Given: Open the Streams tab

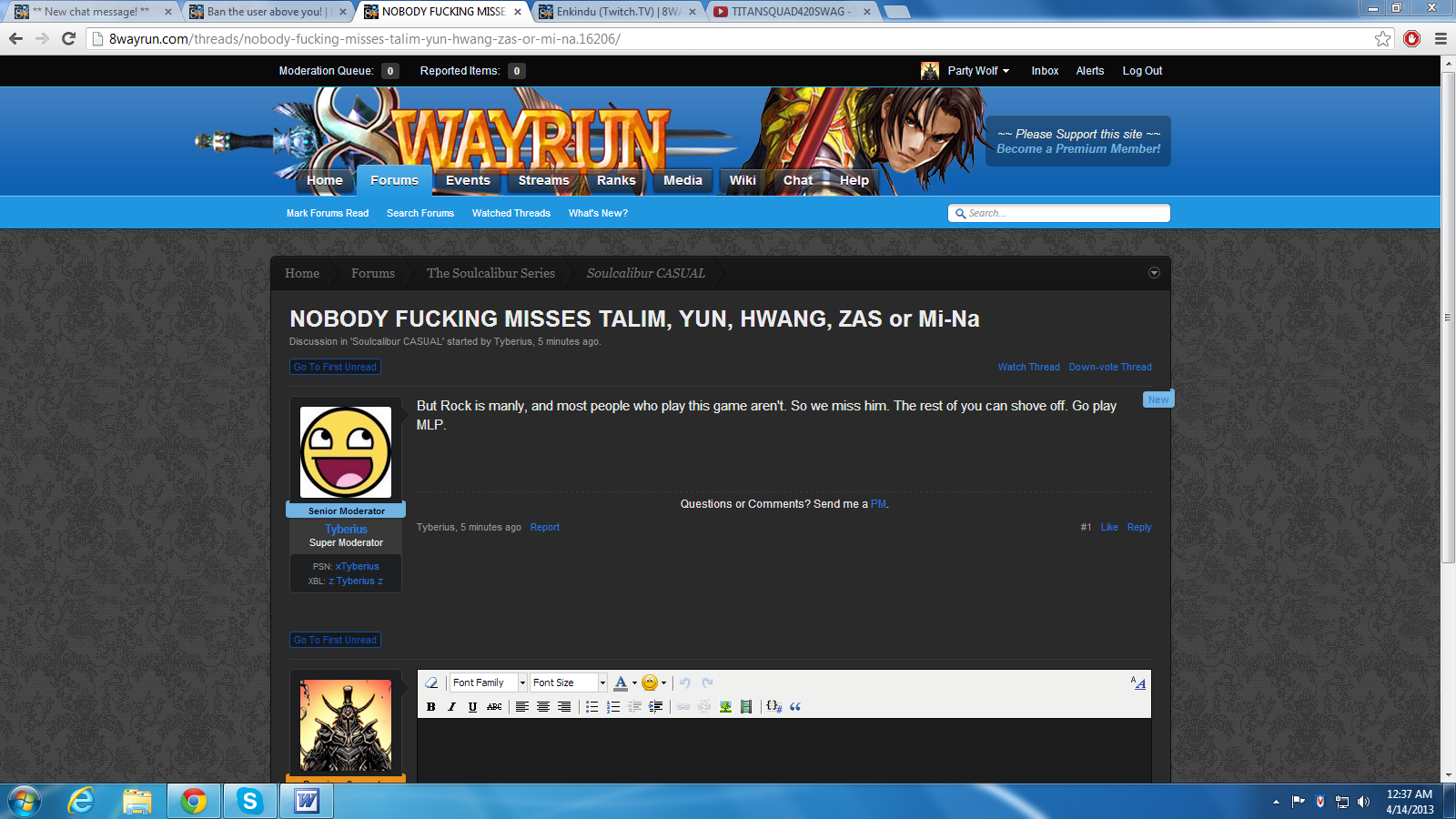Looking at the screenshot, I should 543,180.
